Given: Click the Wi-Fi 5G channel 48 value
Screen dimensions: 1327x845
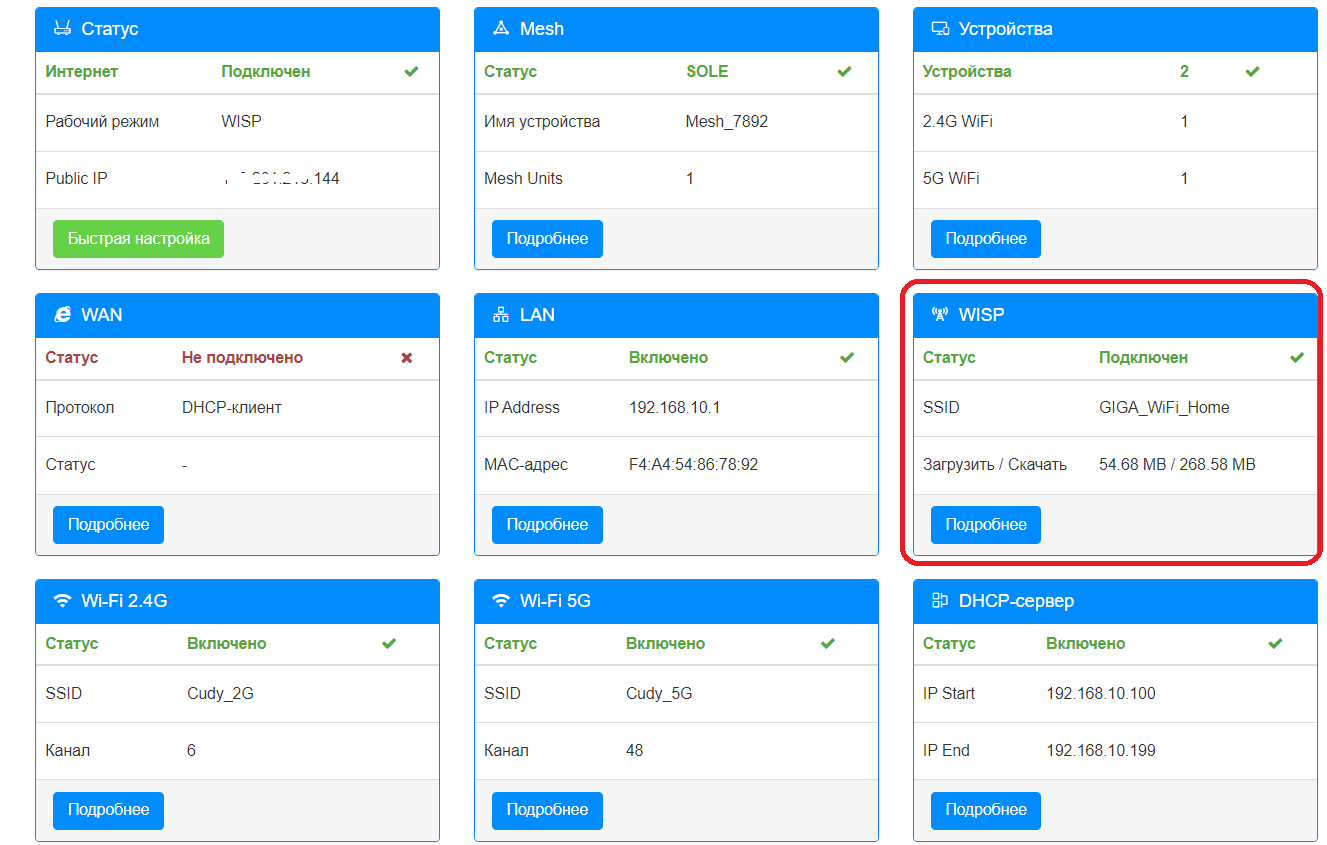Looking at the screenshot, I should point(635,751).
